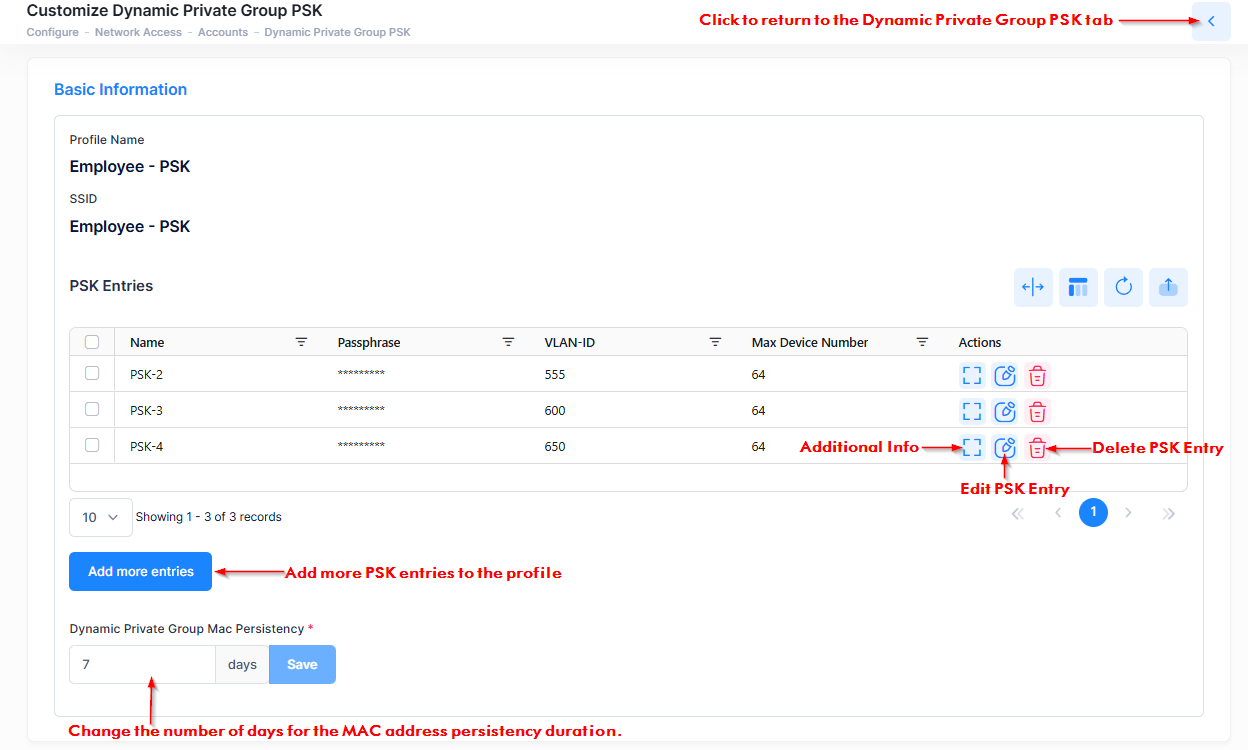Click the Add more entries button

[x=140, y=572]
